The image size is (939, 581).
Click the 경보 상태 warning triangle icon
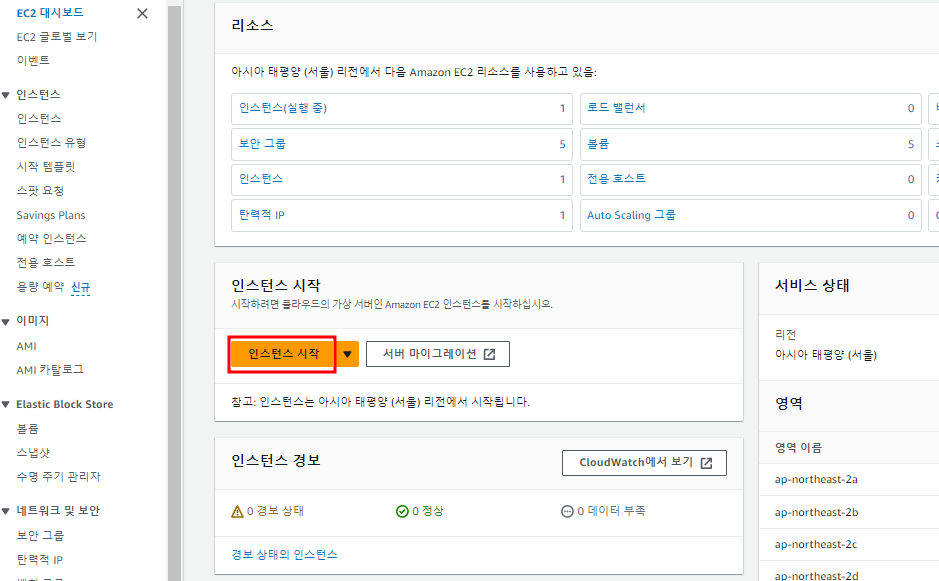click(237, 511)
